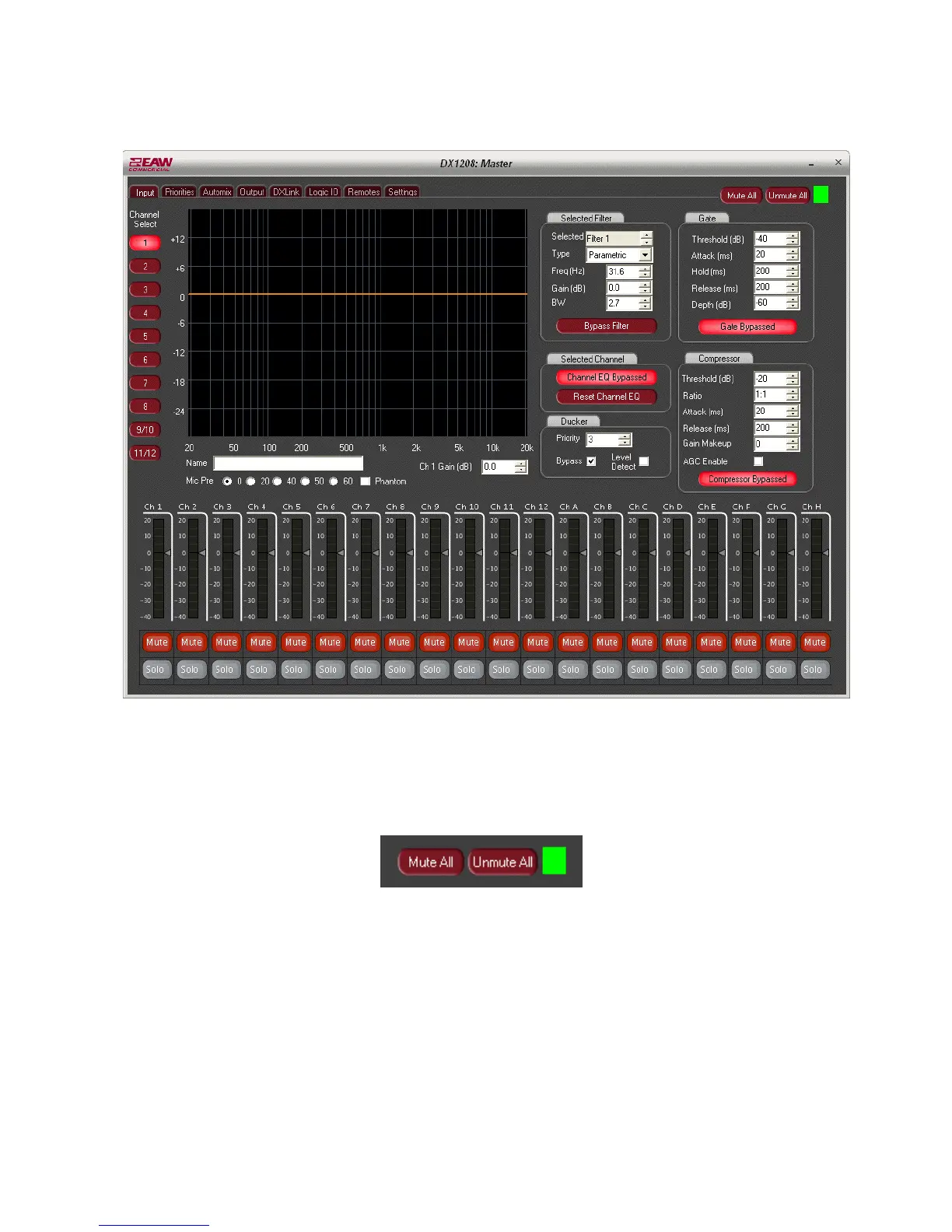
Task: Select channel 6 in Channel Select
Action: [x=145, y=359]
